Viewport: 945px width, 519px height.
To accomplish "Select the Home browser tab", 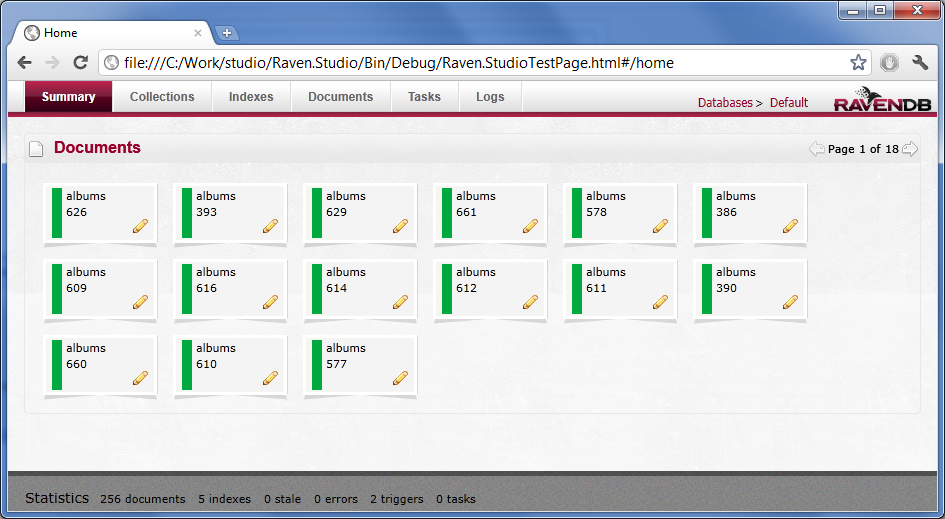I will (111, 33).
